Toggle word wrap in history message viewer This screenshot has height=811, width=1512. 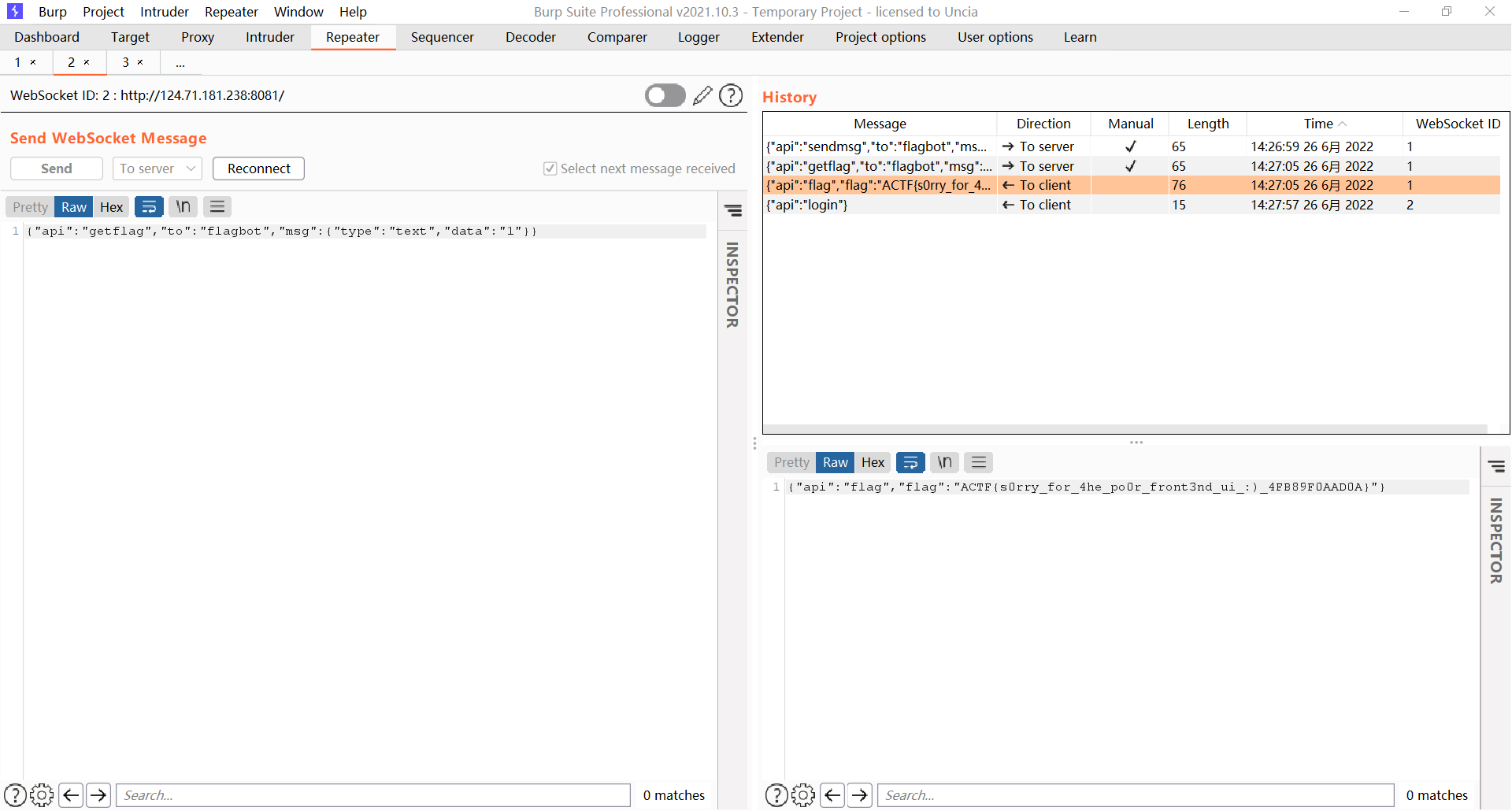tap(910, 462)
